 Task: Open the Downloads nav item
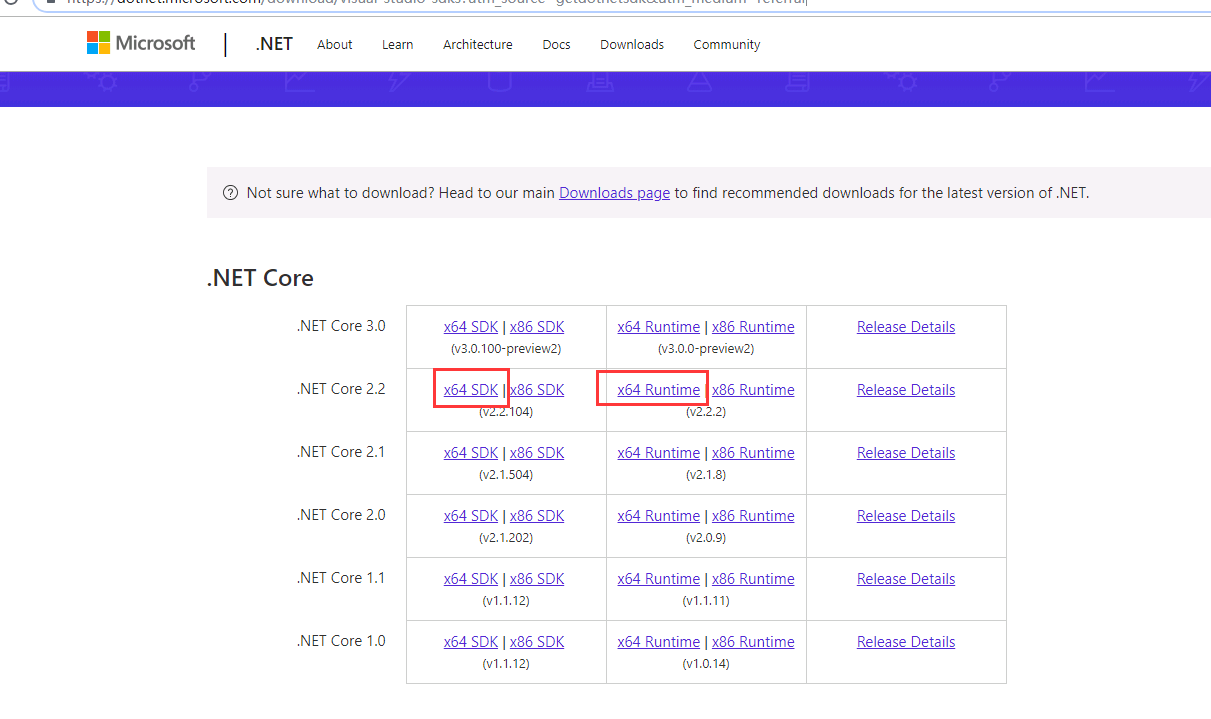632,44
